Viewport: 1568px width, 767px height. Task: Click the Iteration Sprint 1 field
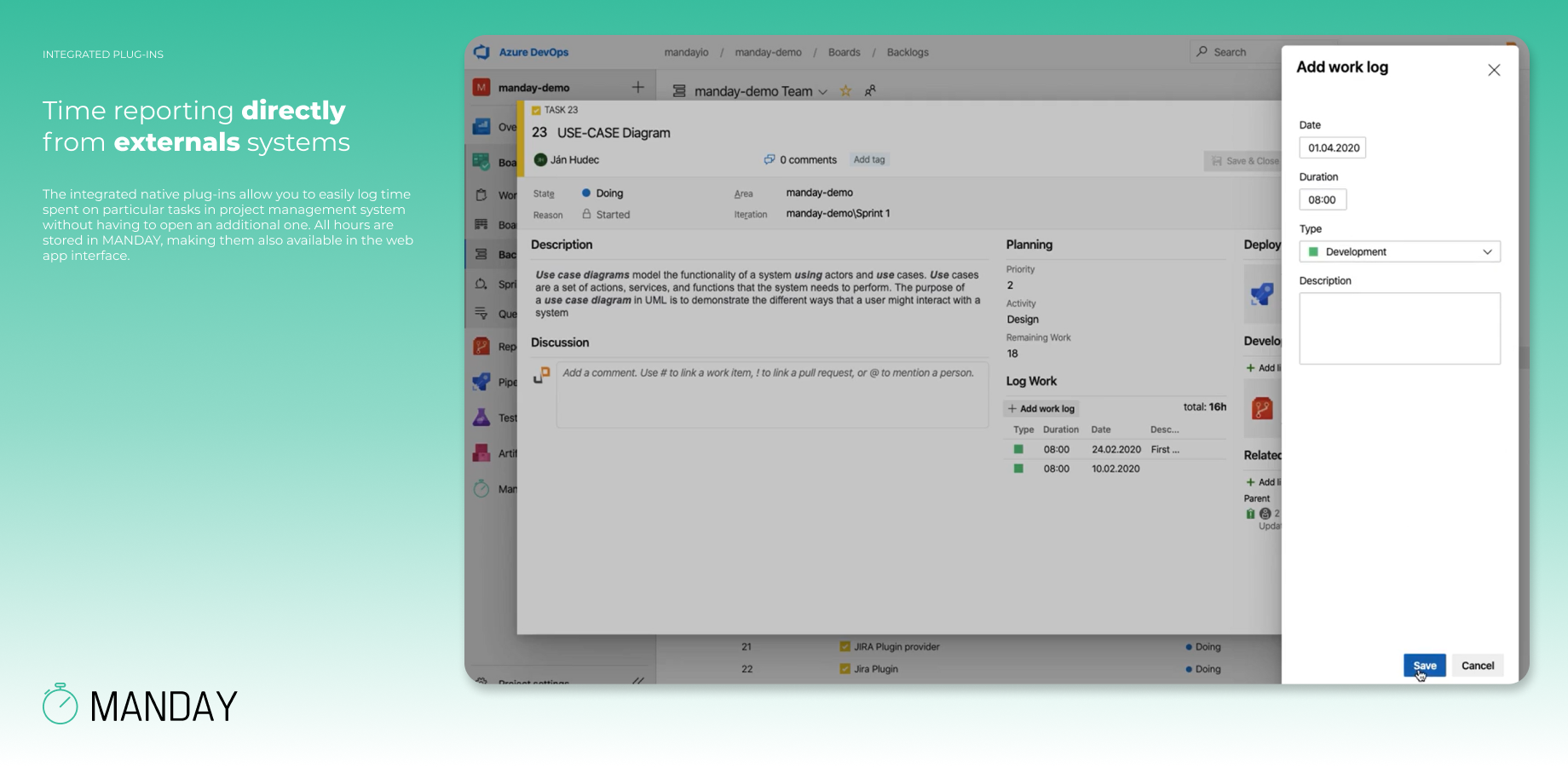(x=838, y=213)
